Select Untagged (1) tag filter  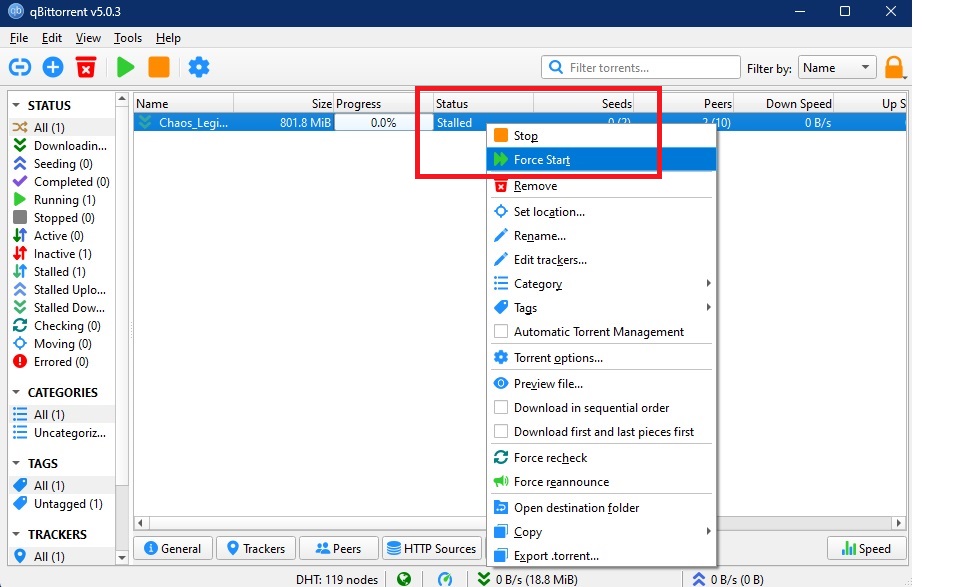point(68,503)
